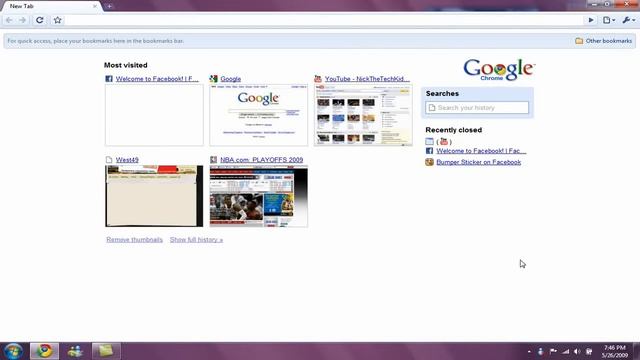Open the blank Facebook thumbnail
The height and width of the screenshot is (360, 640).
tap(154, 115)
